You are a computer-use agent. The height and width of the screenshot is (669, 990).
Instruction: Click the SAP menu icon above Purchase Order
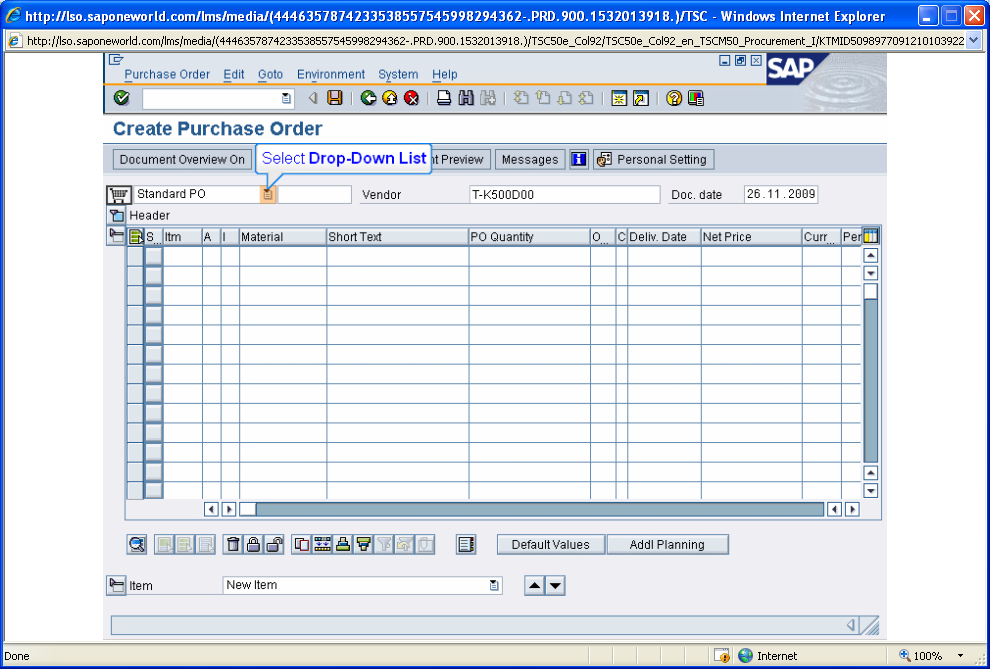[116, 60]
